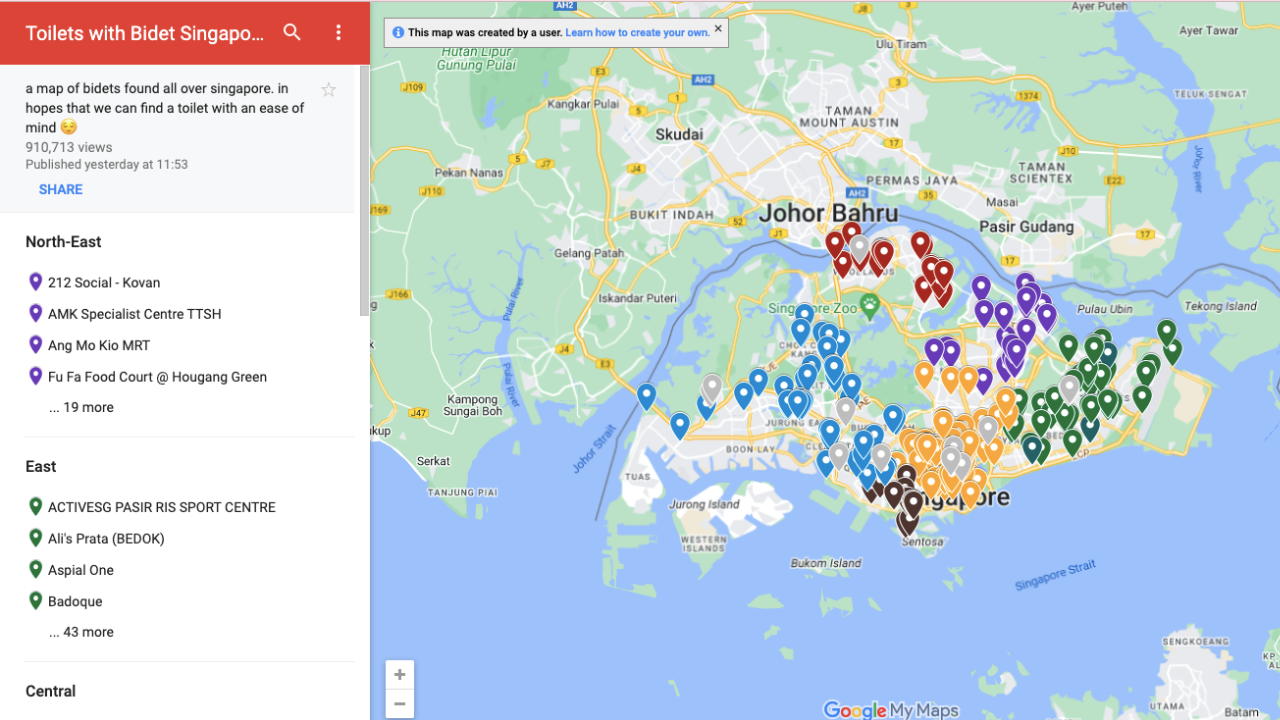Open the 'Learn how to create your own' link
Screen dimensions: 1280x720
coord(637,33)
